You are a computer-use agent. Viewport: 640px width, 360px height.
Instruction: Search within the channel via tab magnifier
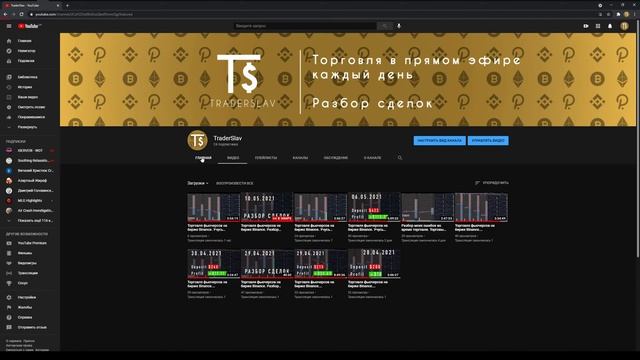point(400,158)
